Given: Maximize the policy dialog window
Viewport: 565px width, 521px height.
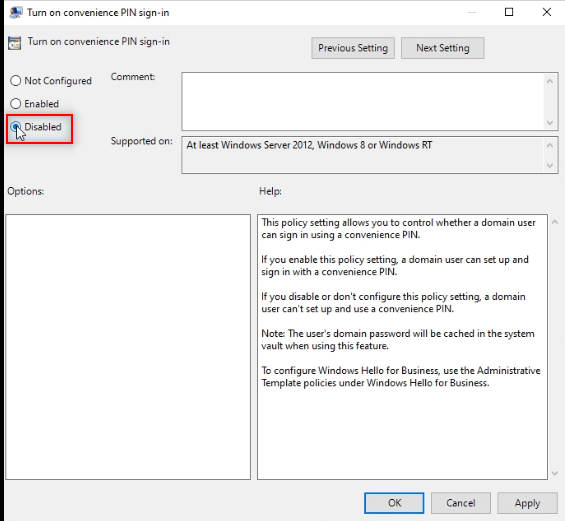Looking at the screenshot, I should pos(509,12).
